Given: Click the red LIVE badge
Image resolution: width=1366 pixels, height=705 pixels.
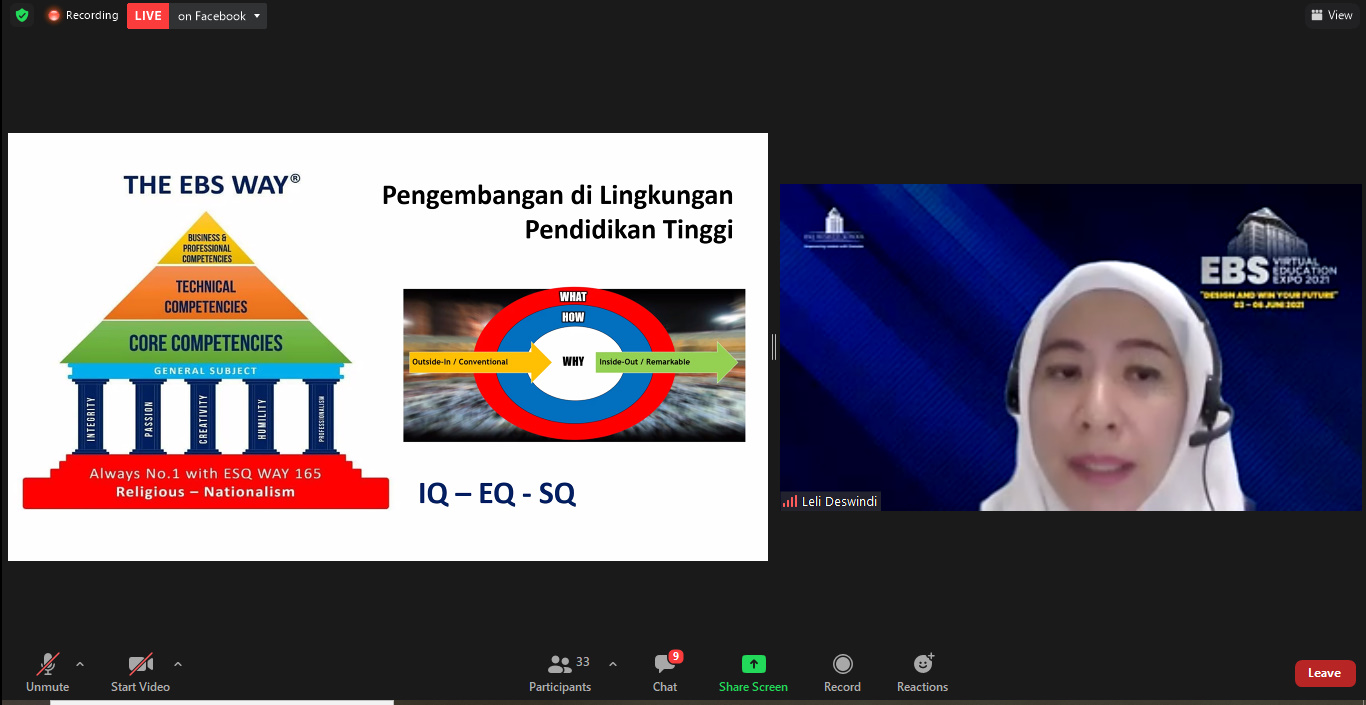Looking at the screenshot, I should (x=148, y=16).
